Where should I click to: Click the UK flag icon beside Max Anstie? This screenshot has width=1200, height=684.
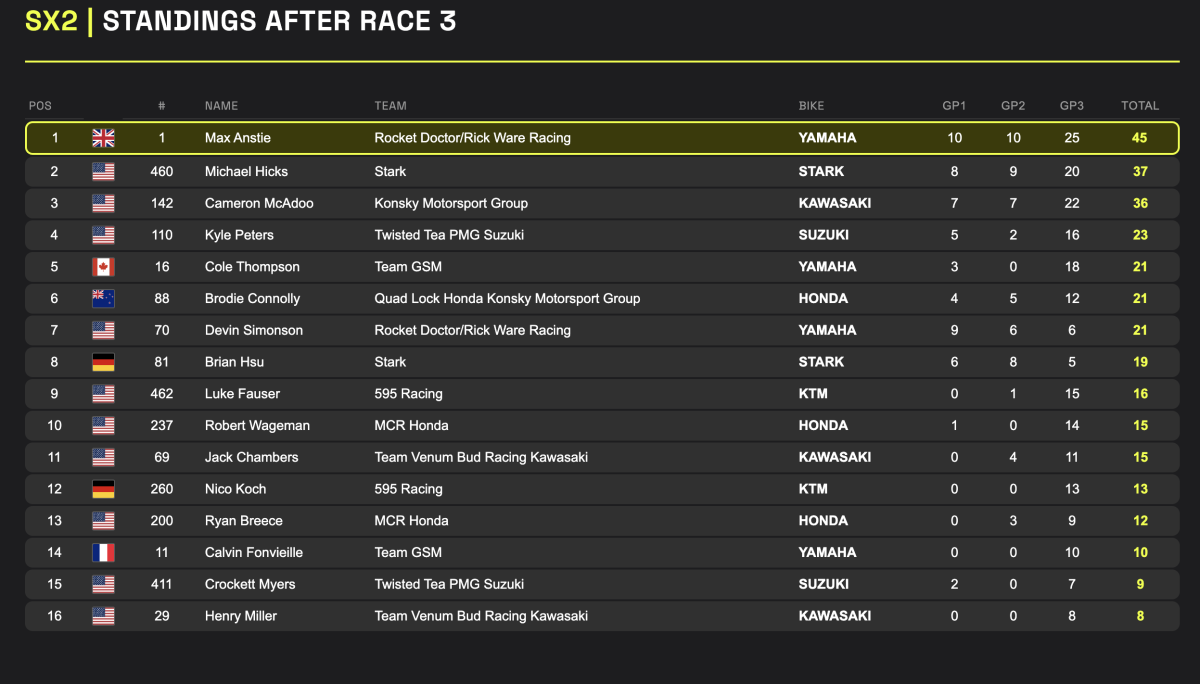[x=103, y=138]
